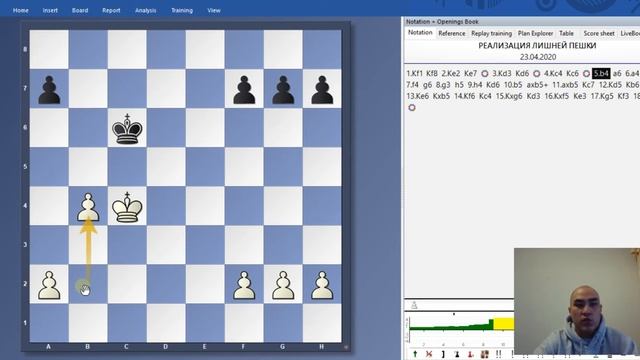This screenshot has width=640, height=360.
Task: Select the black pawn on g7
Action: coord(283,90)
